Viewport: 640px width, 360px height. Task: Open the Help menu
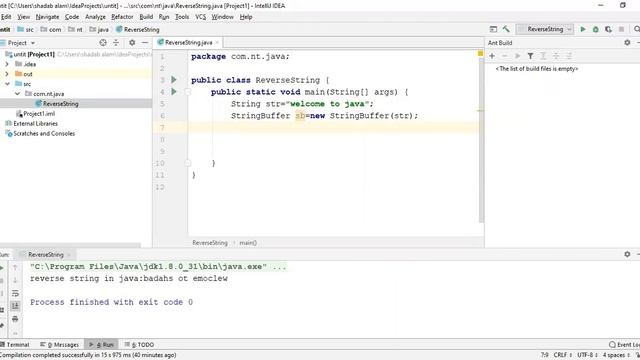coord(246,17)
